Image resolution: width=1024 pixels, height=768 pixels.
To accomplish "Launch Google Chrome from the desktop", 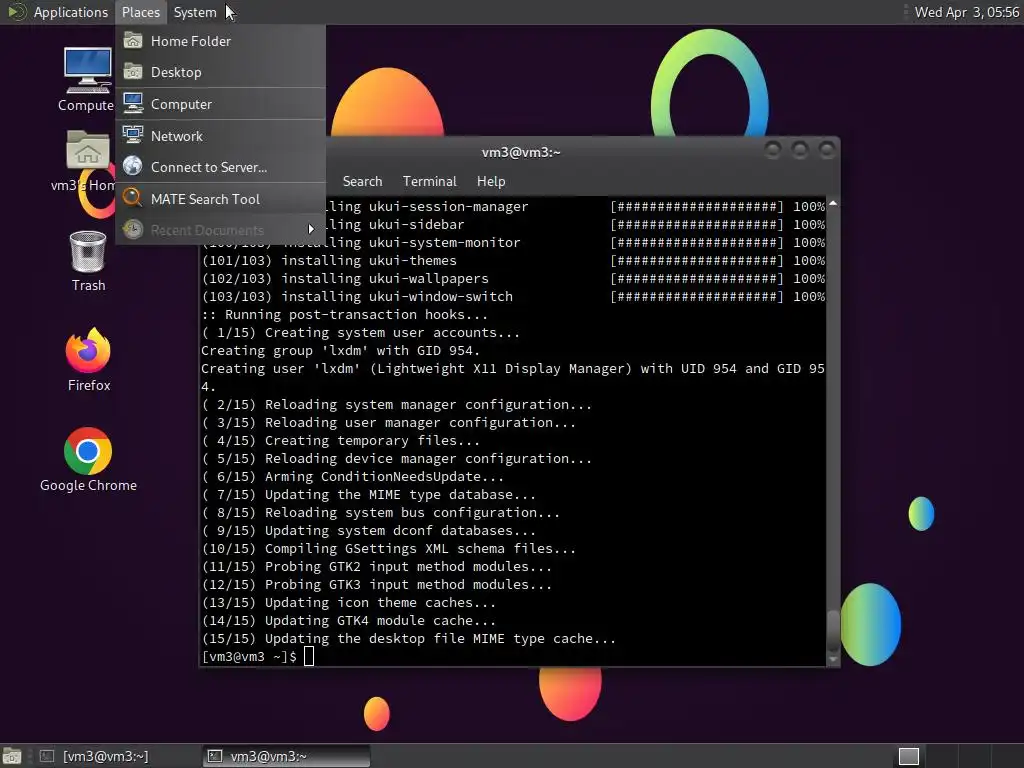I will click(x=88, y=451).
